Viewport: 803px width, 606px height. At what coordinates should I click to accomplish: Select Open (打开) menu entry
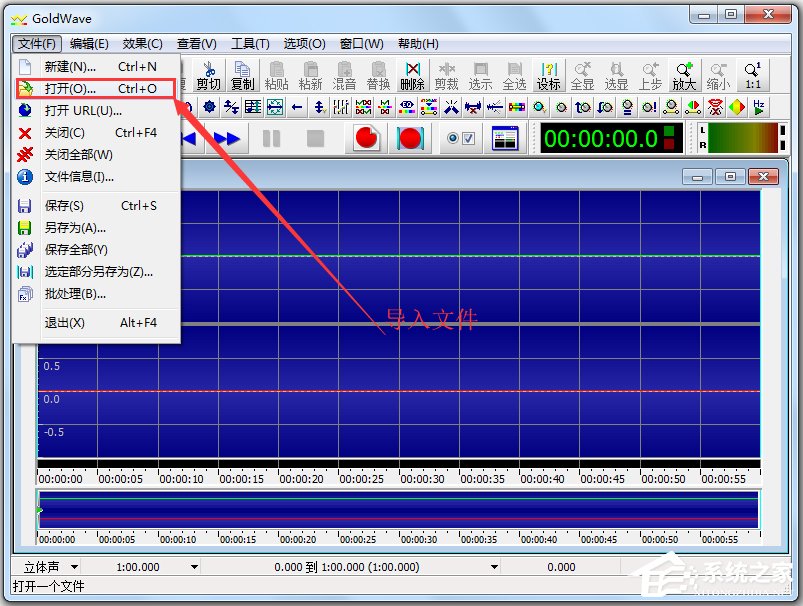coord(97,89)
